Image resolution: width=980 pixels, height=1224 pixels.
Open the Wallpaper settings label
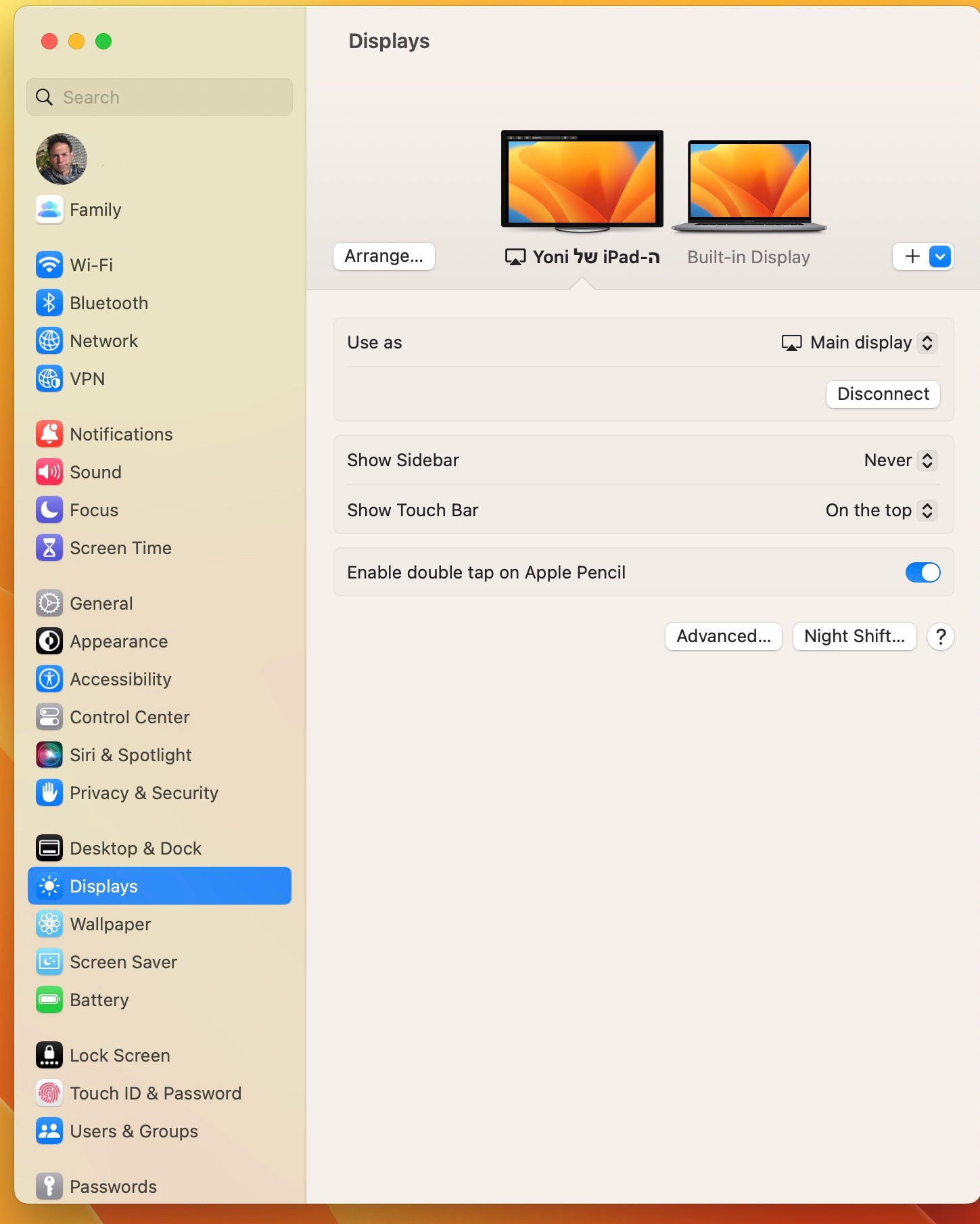tap(110, 924)
